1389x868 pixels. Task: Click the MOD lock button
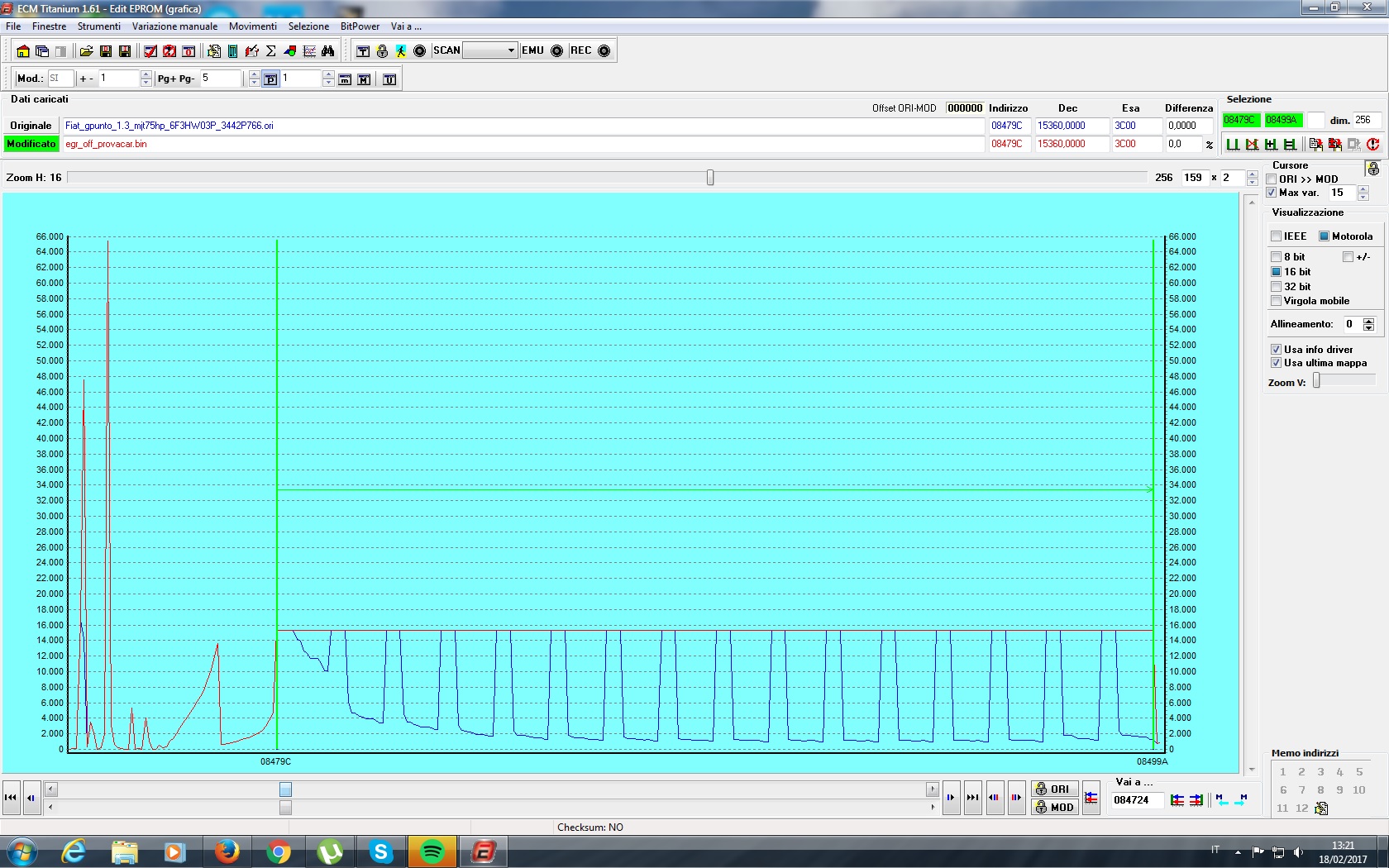click(x=1054, y=808)
